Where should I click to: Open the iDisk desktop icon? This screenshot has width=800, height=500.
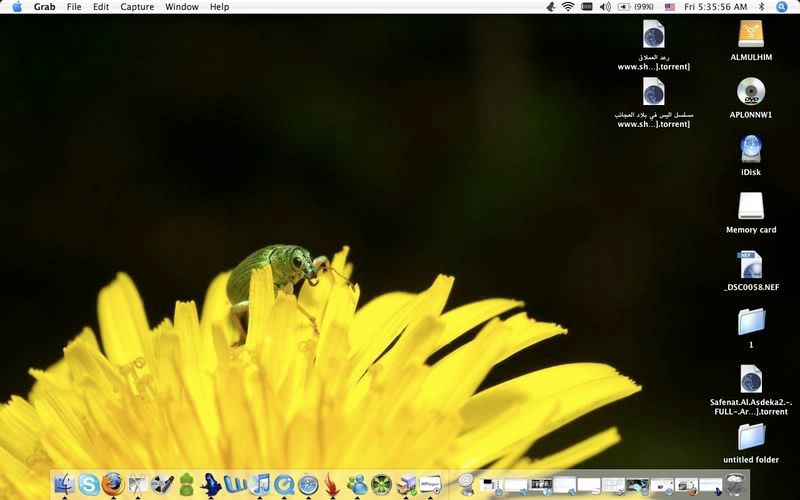click(x=750, y=149)
